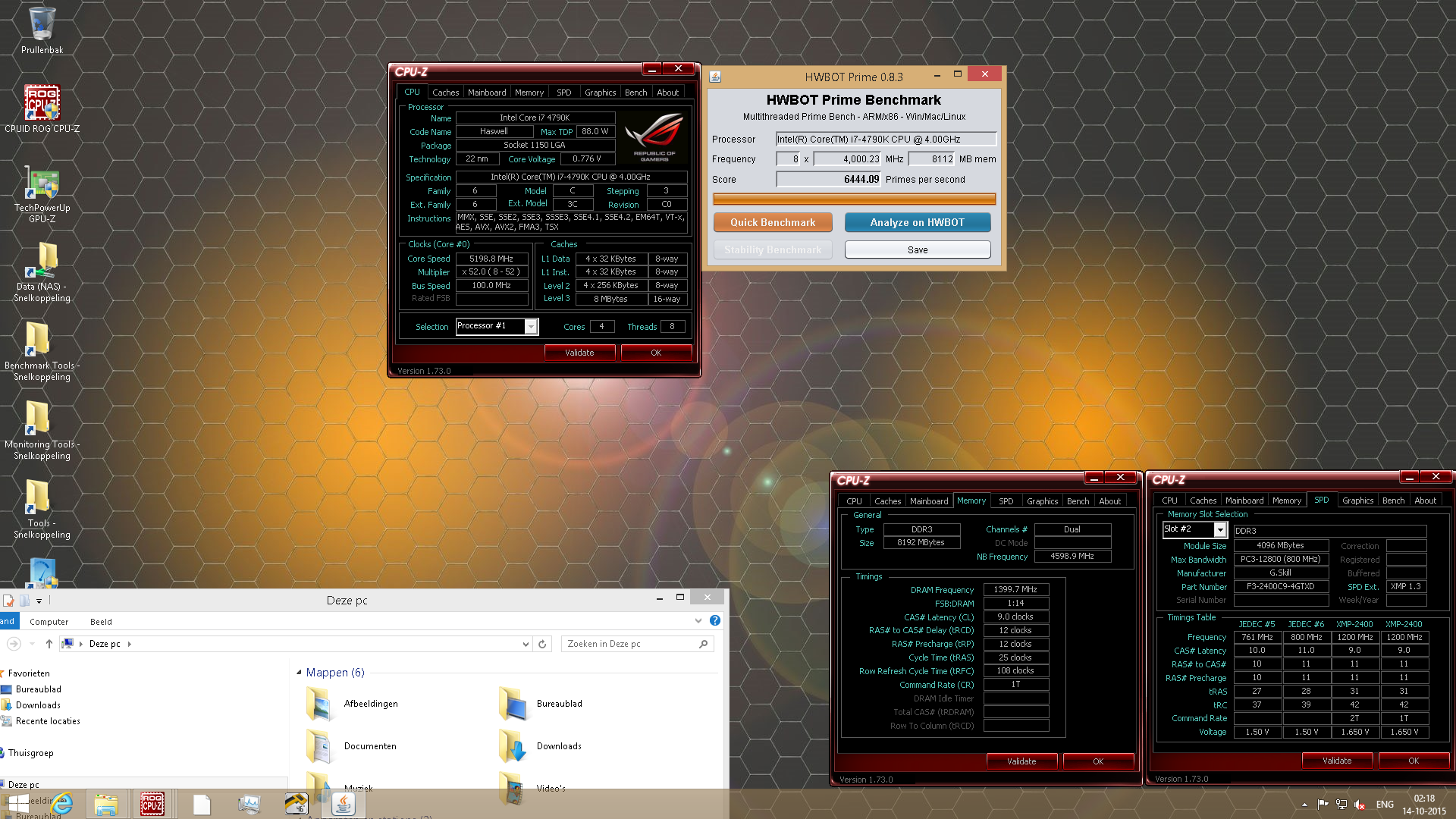This screenshot has height=819, width=1456.
Task: Show hidden tray icons arrow
Action: click(1304, 805)
